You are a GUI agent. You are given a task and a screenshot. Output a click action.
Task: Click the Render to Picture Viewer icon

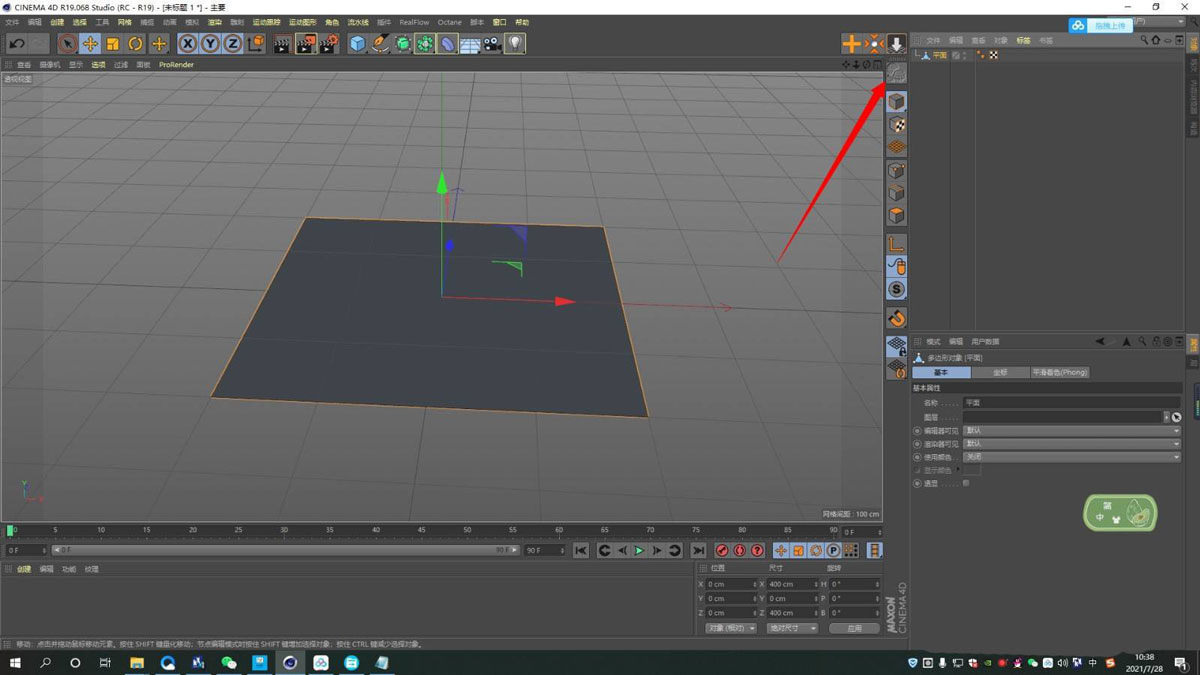(x=306, y=43)
